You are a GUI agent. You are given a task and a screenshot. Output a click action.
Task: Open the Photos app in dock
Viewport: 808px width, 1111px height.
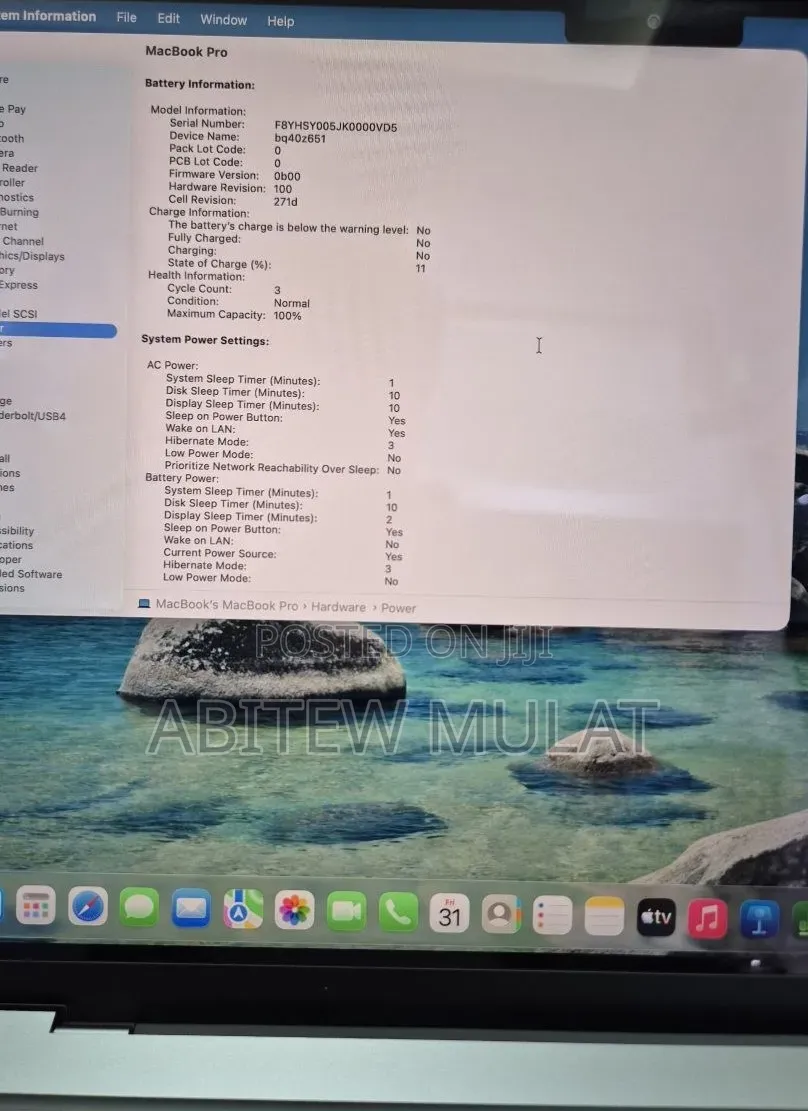click(294, 910)
